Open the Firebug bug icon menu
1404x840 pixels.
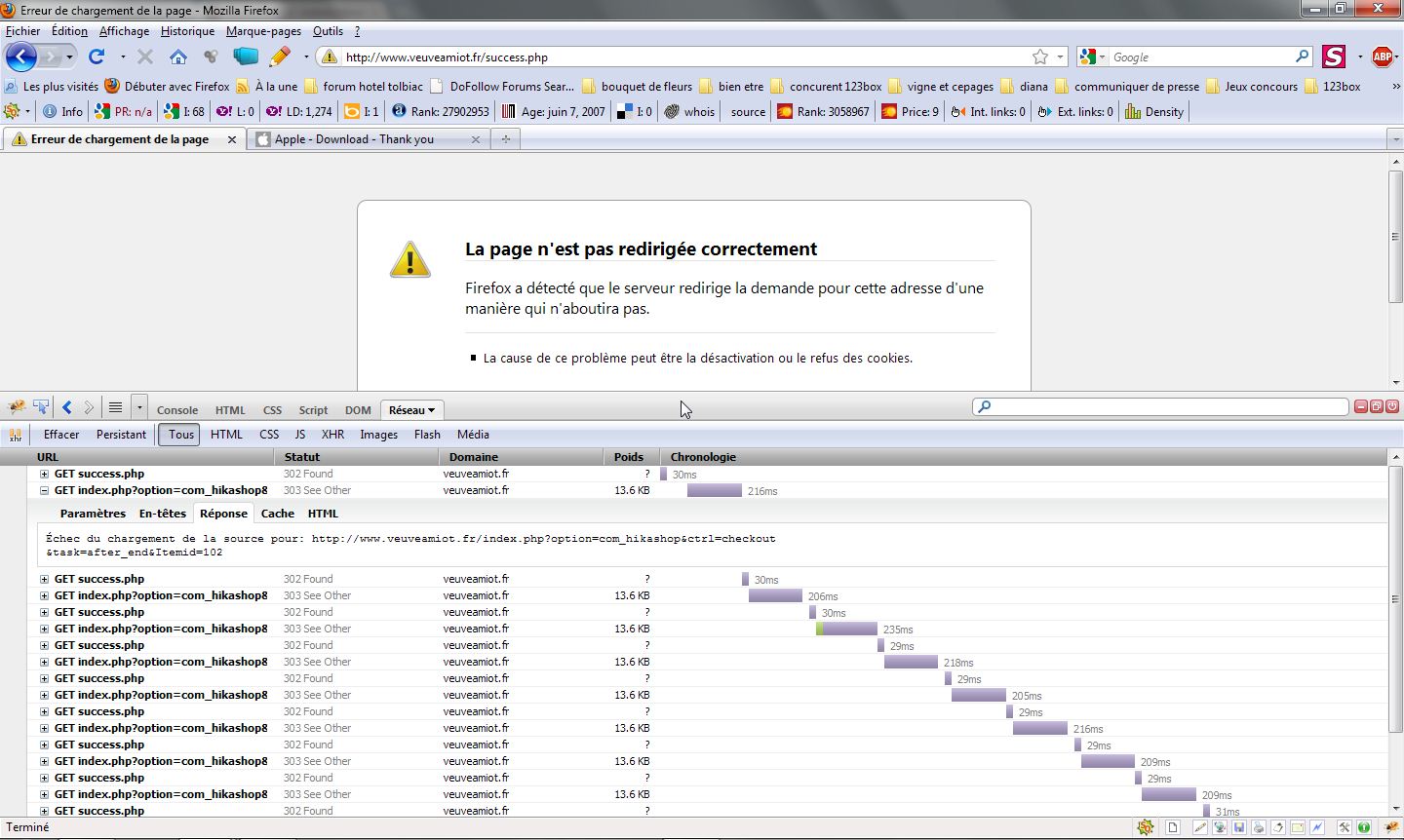tap(17, 408)
